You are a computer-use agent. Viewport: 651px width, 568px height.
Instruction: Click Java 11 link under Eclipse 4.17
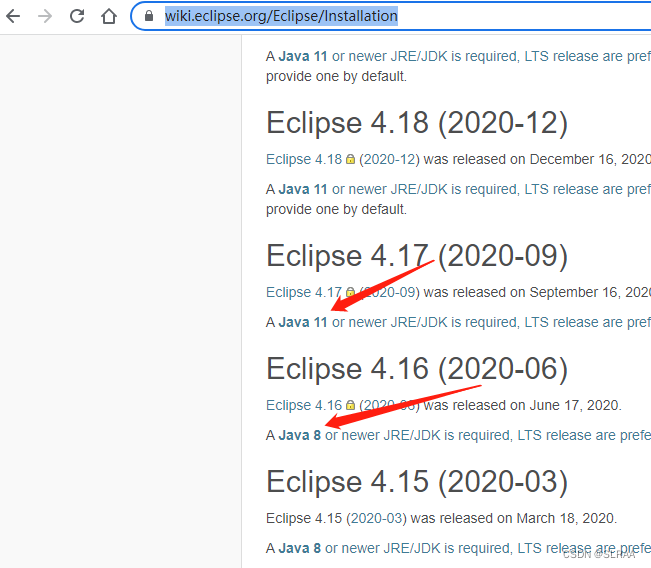[303, 322]
